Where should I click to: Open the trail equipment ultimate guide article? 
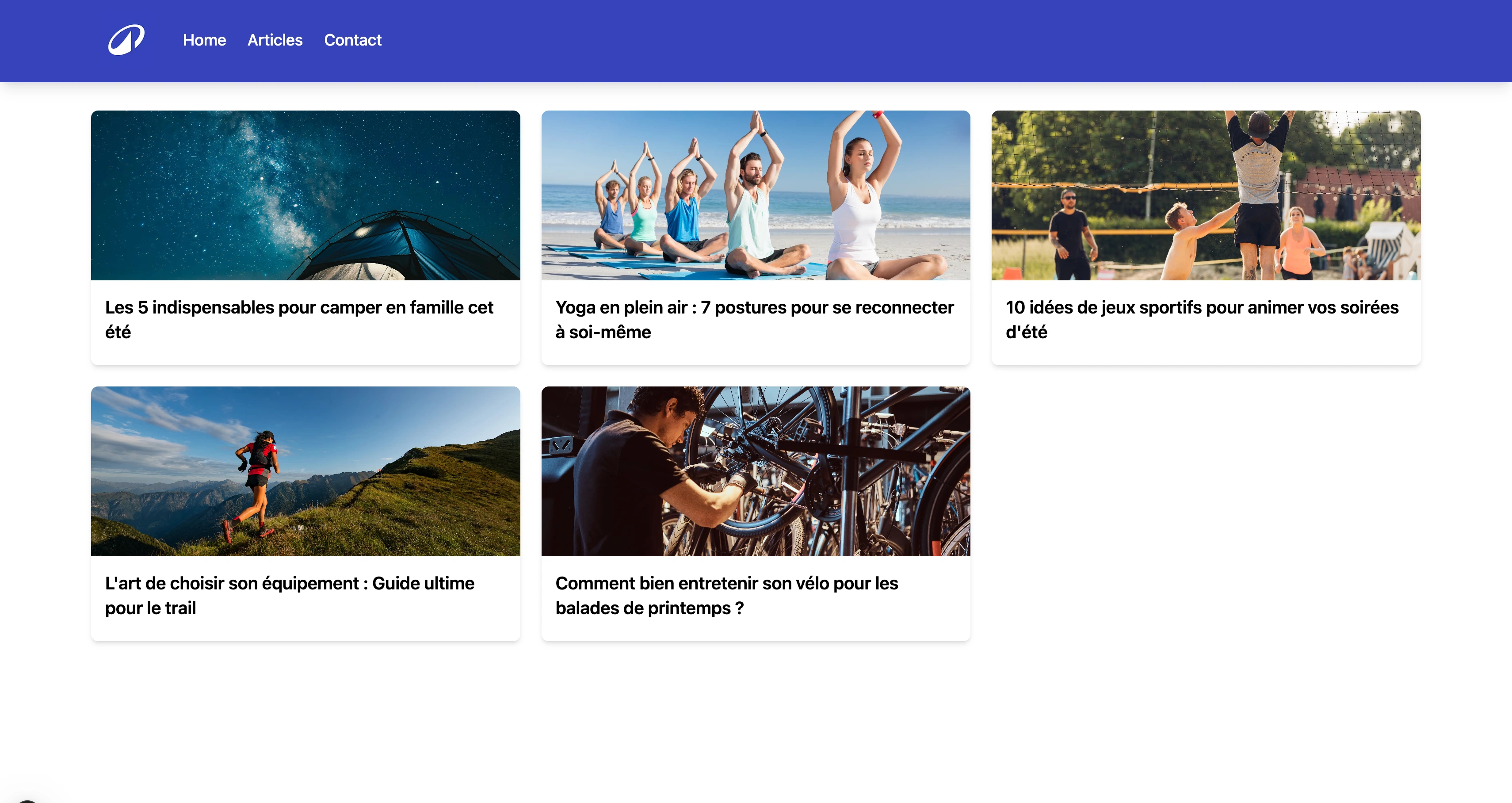[290, 595]
